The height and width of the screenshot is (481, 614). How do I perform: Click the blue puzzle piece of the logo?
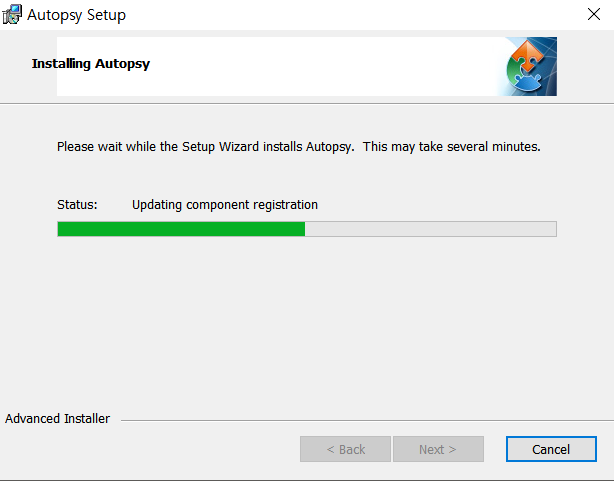[528, 81]
